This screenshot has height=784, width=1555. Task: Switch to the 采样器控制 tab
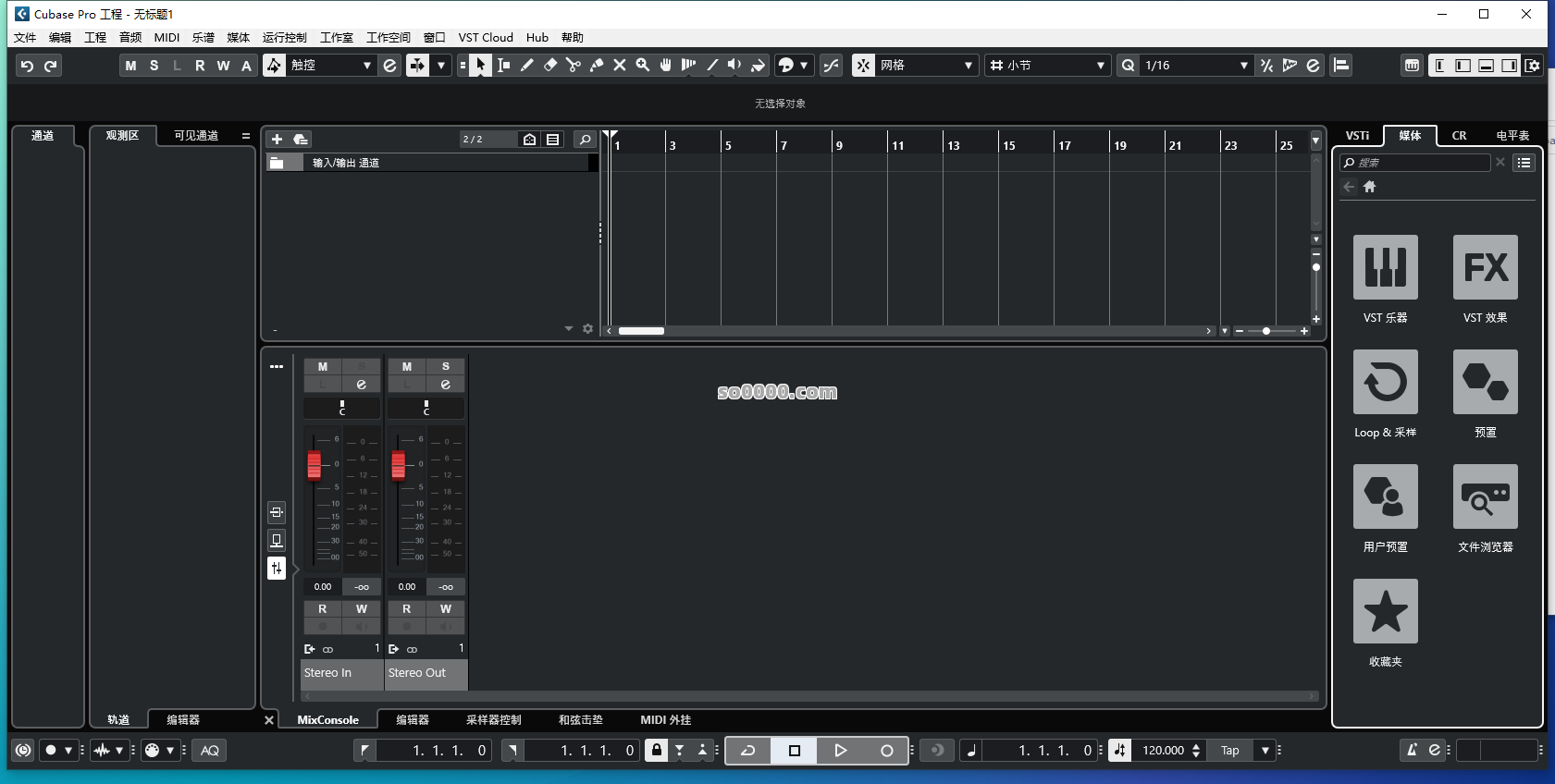(493, 720)
